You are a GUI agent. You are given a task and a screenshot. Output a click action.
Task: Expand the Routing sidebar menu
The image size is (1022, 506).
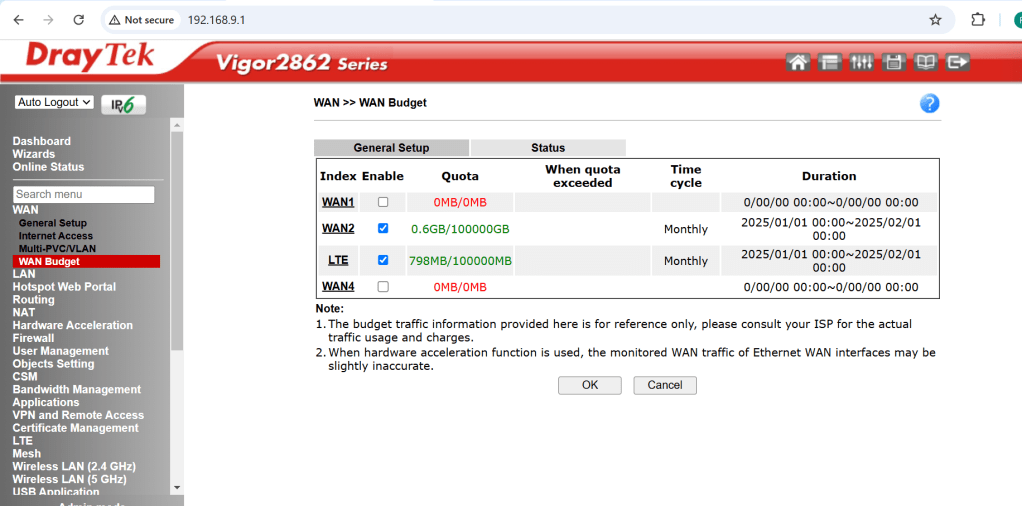33,300
